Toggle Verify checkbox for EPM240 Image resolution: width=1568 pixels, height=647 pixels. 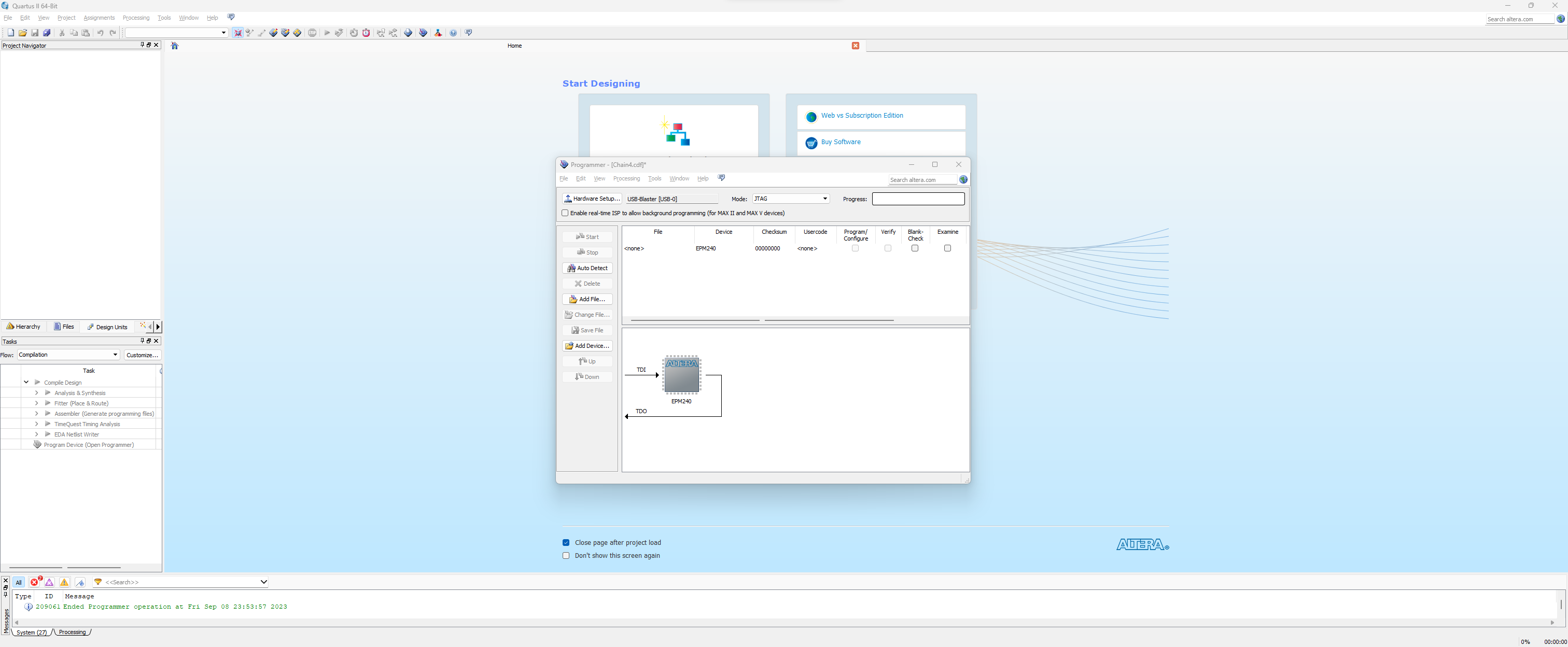[x=888, y=248]
